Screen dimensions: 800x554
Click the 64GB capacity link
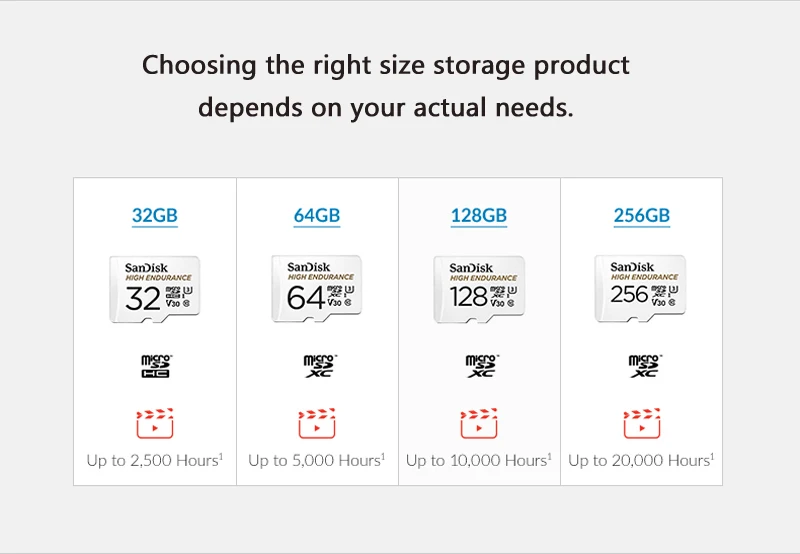tap(317, 215)
